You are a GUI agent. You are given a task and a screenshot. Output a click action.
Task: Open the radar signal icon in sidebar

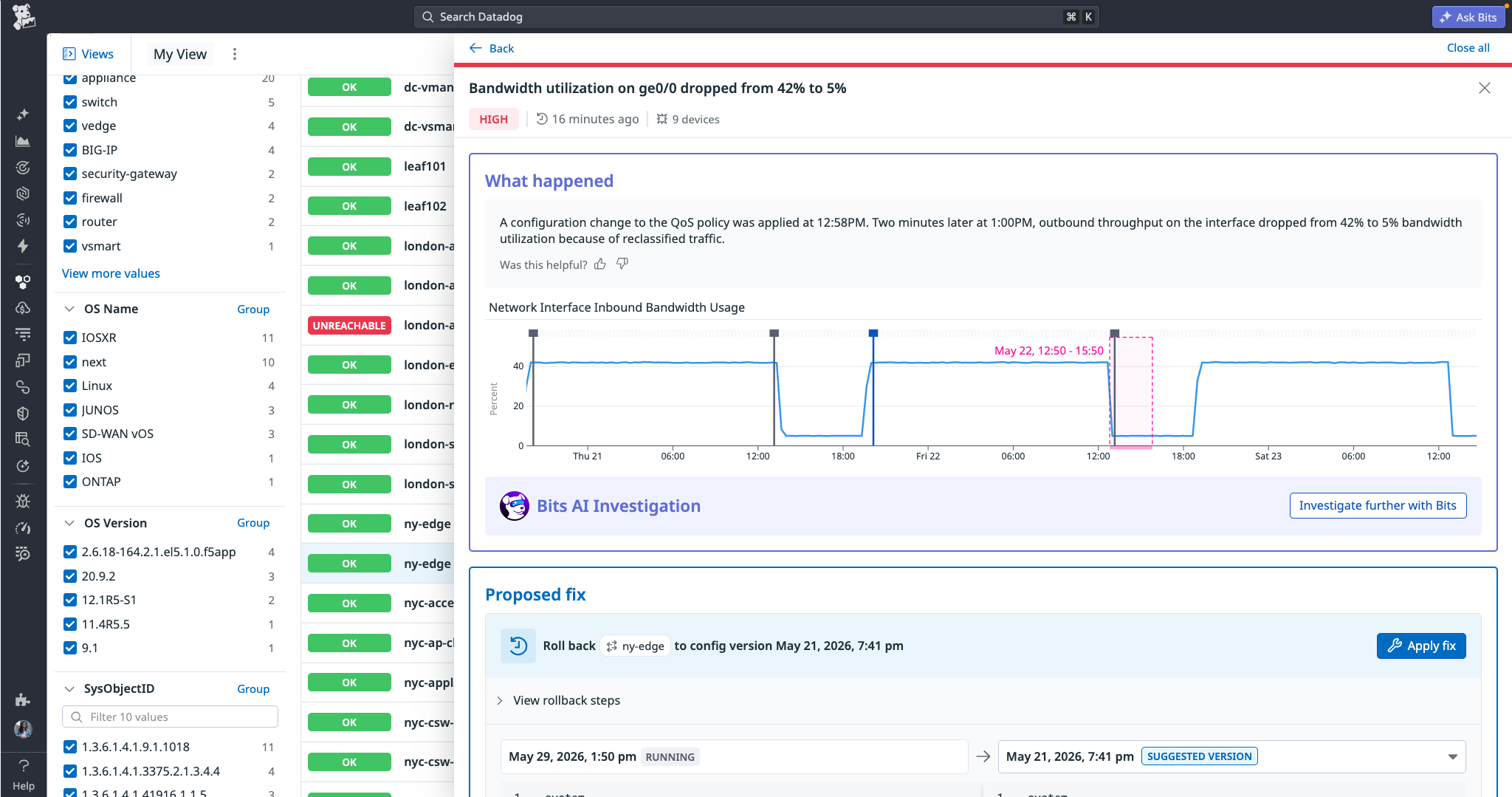(23, 219)
